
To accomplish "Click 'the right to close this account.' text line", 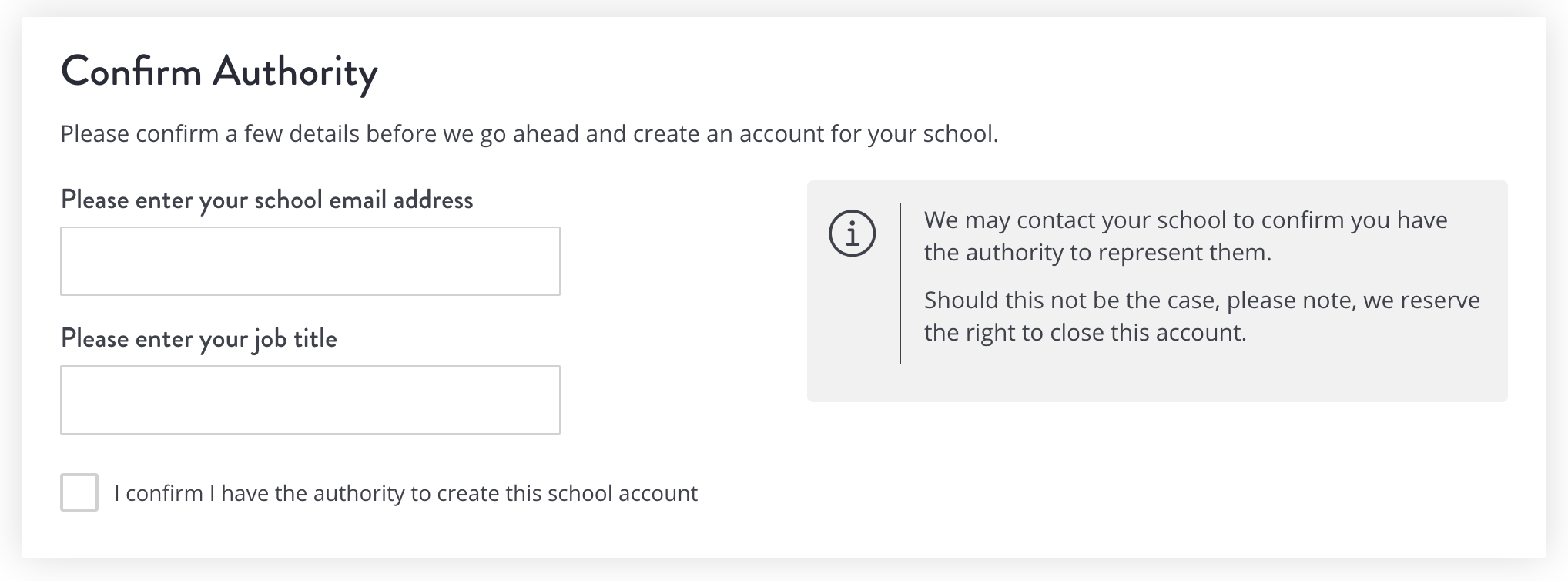I will coord(1085,333).
